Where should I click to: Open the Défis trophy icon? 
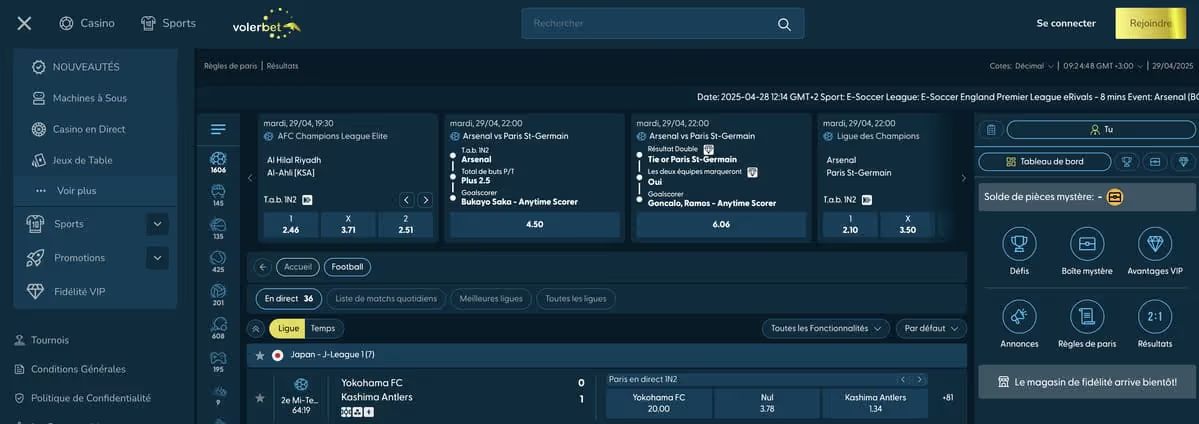1019,244
